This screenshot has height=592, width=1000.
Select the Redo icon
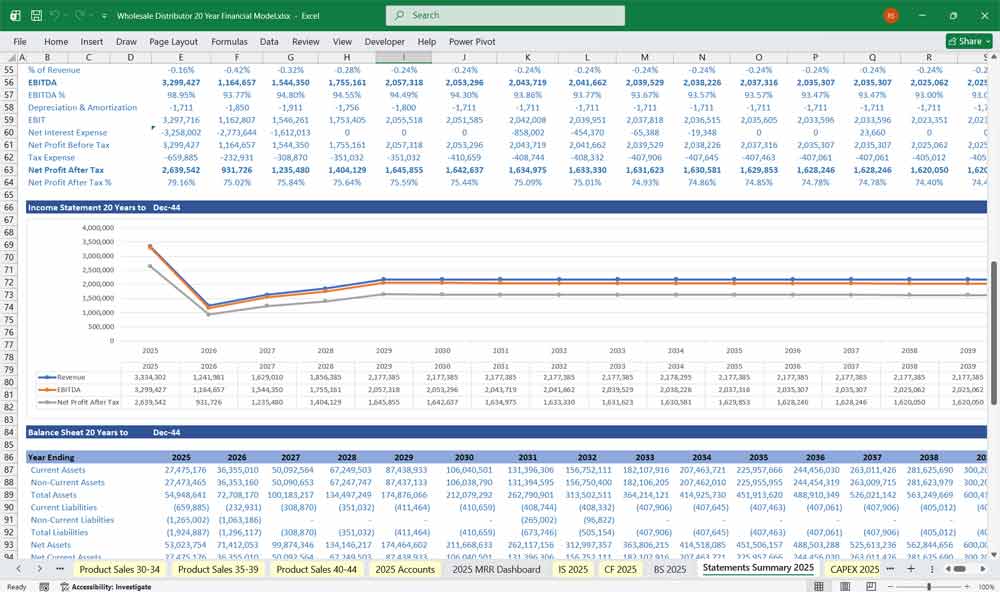point(76,16)
